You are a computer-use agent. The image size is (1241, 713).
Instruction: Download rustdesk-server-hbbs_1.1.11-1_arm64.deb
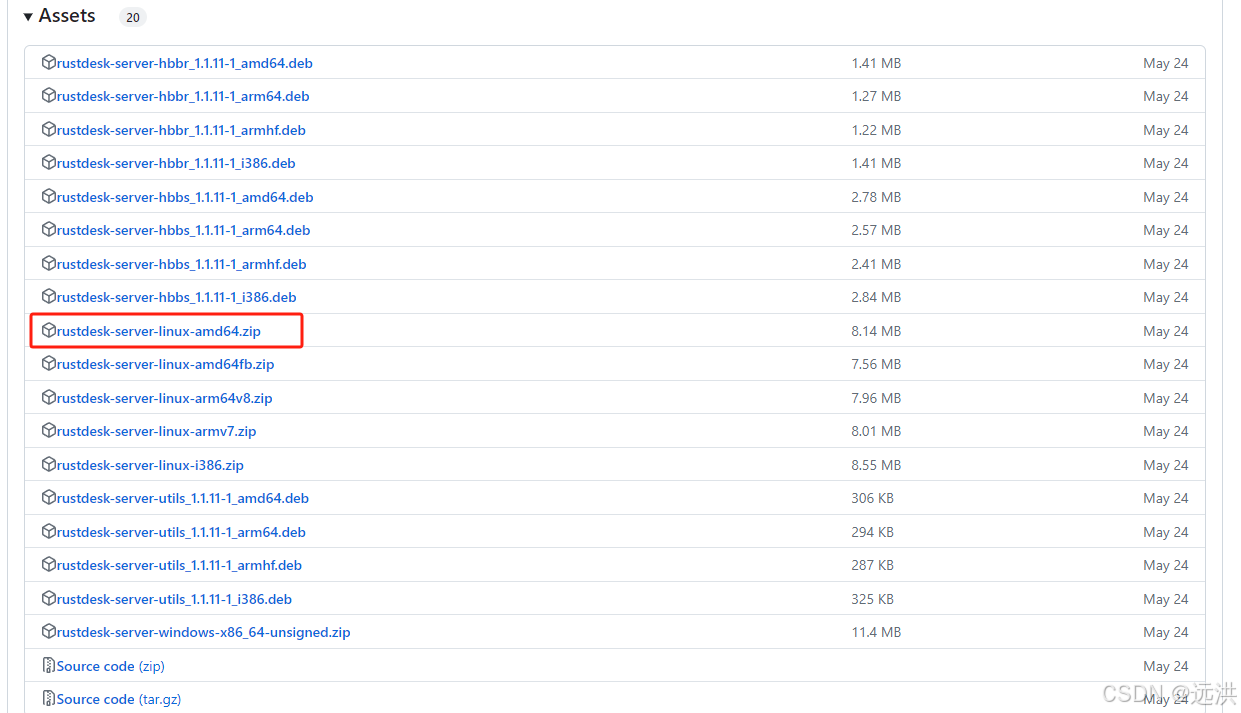184,231
